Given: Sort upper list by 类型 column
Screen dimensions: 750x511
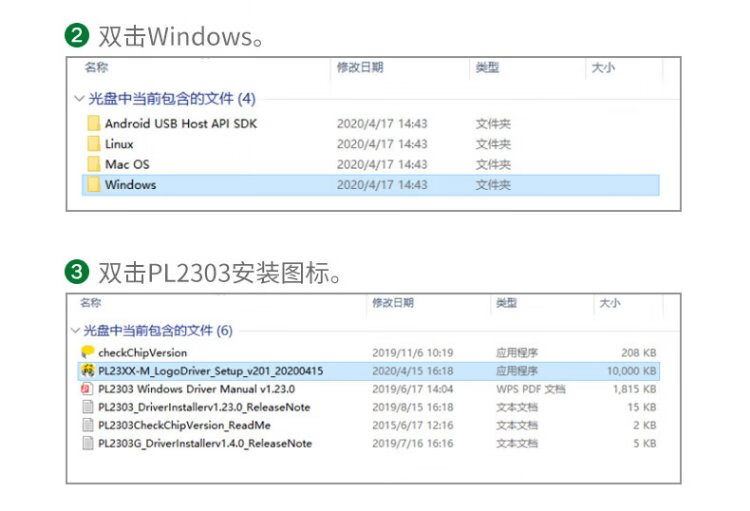Looking at the screenshot, I should [x=487, y=68].
